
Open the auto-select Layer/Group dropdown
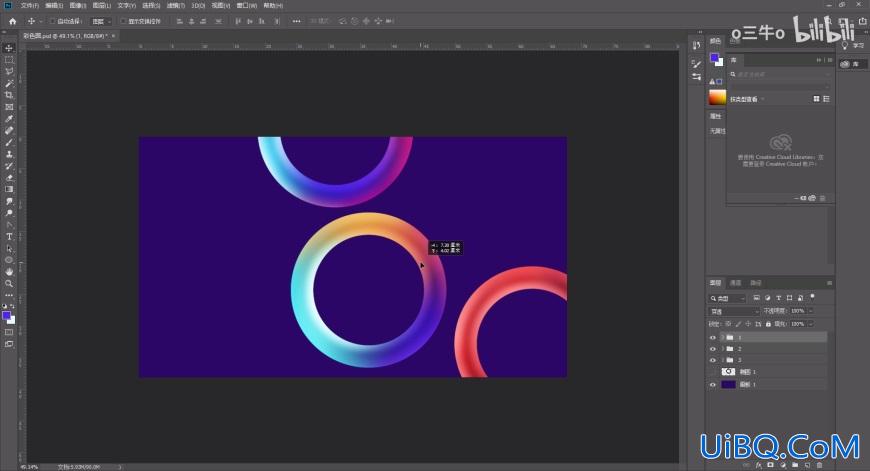[101, 21]
